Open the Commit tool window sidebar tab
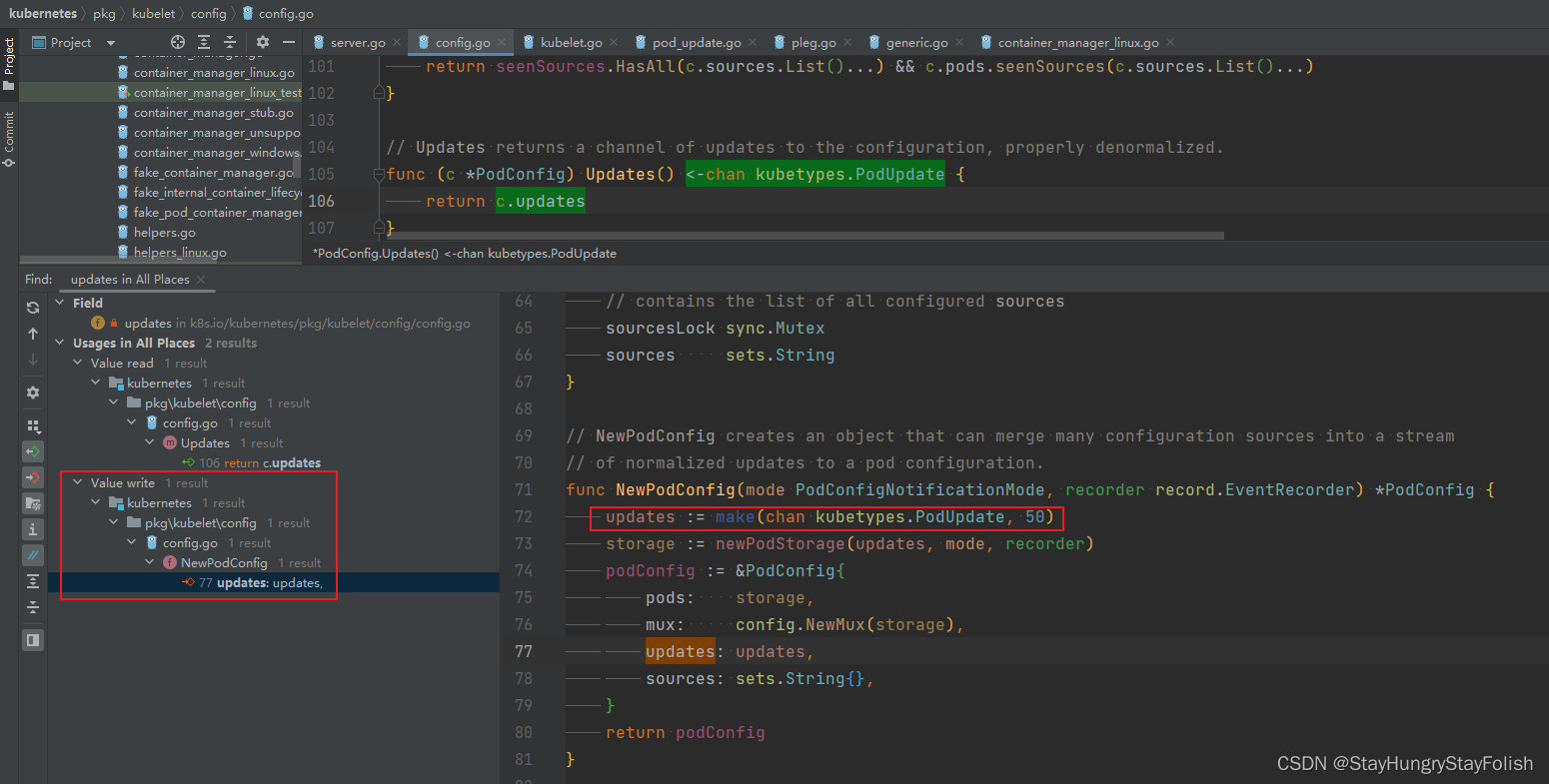Viewport: 1549px width, 784px height. 9,138
